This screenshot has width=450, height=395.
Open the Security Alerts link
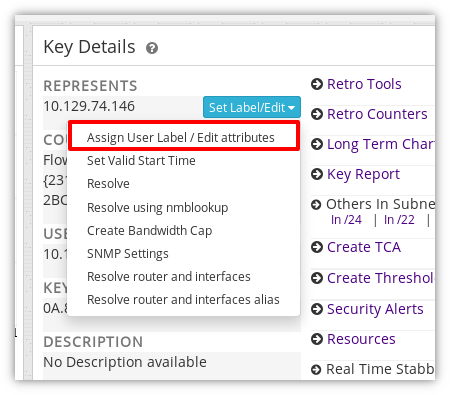[375, 309]
